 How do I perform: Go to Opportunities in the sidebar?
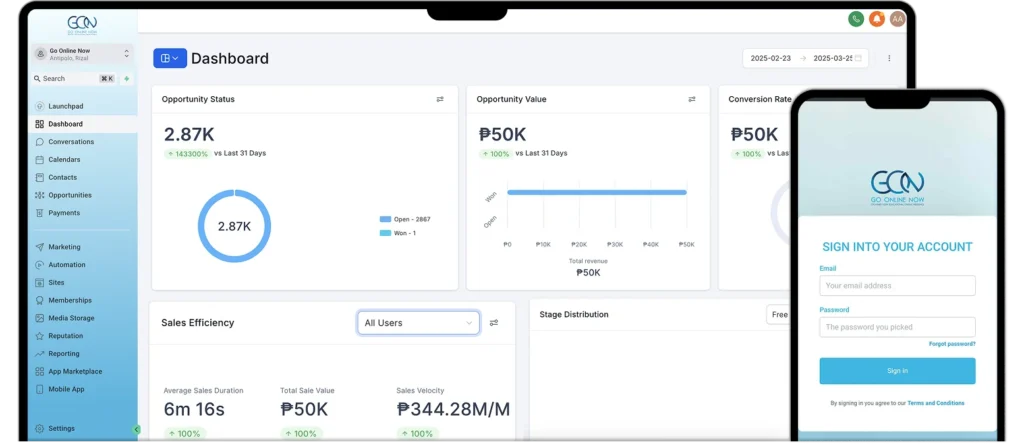click(x=69, y=195)
